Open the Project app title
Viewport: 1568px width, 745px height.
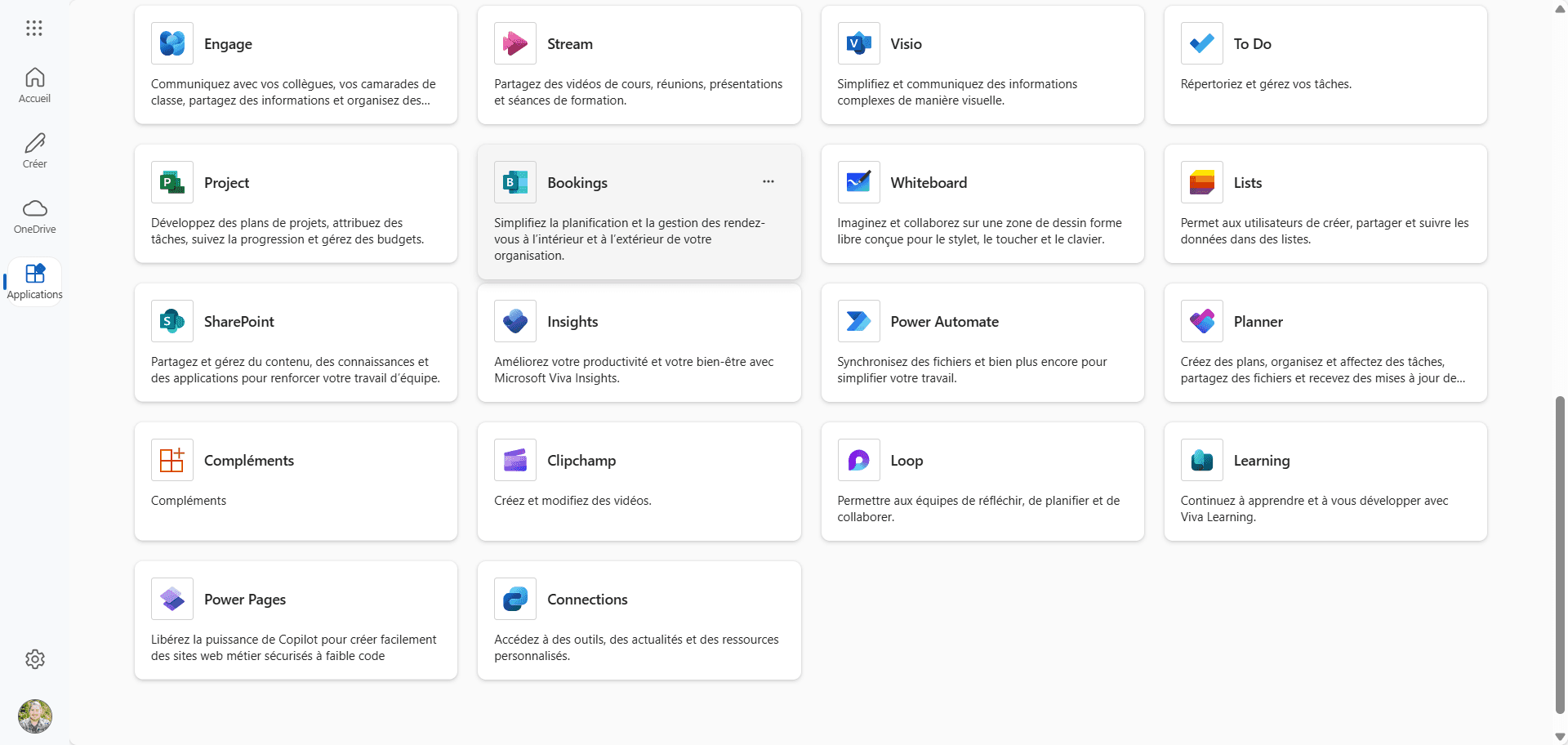pyautogui.click(x=226, y=183)
